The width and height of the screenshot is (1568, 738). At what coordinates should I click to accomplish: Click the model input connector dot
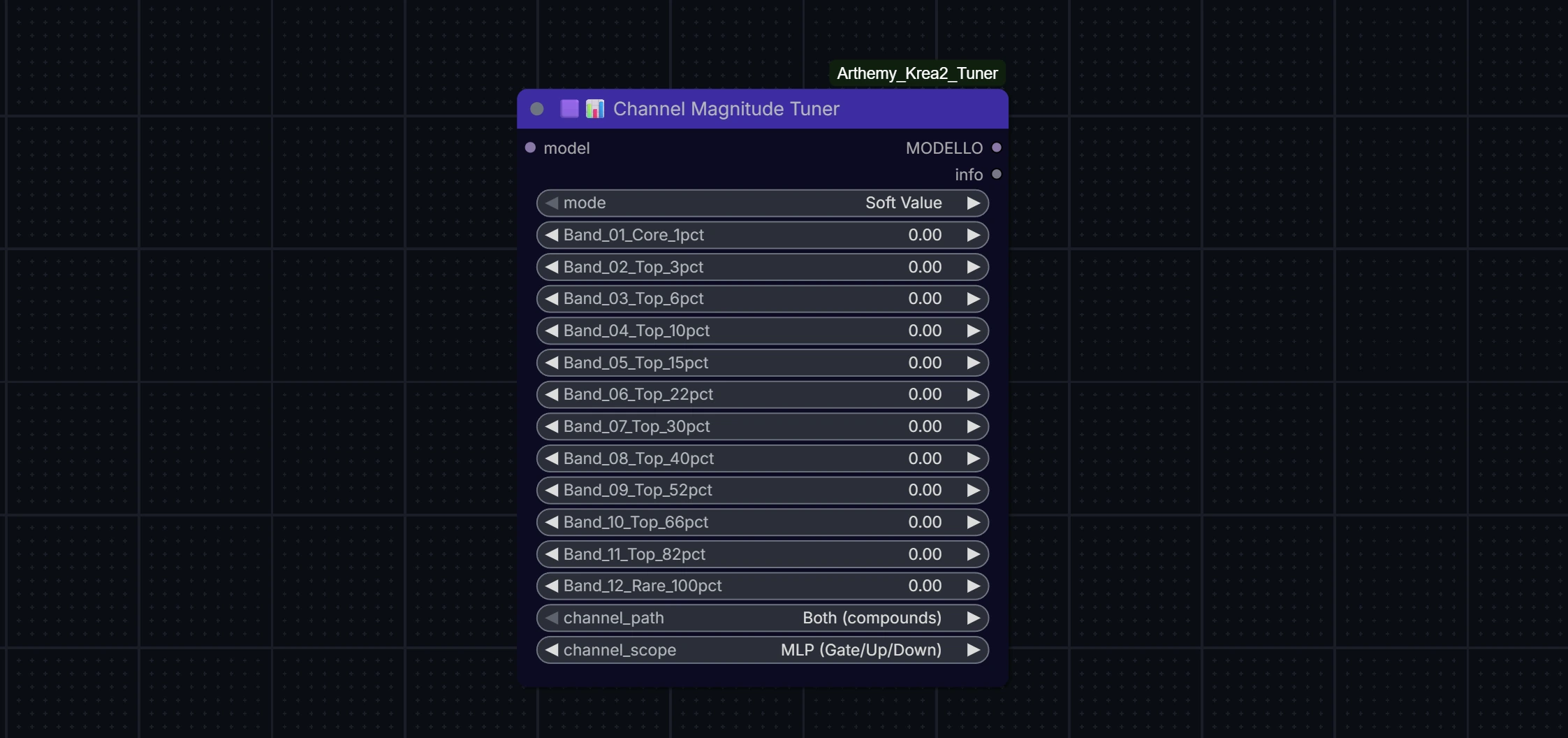pyautogui.click(x=530, y=147)
